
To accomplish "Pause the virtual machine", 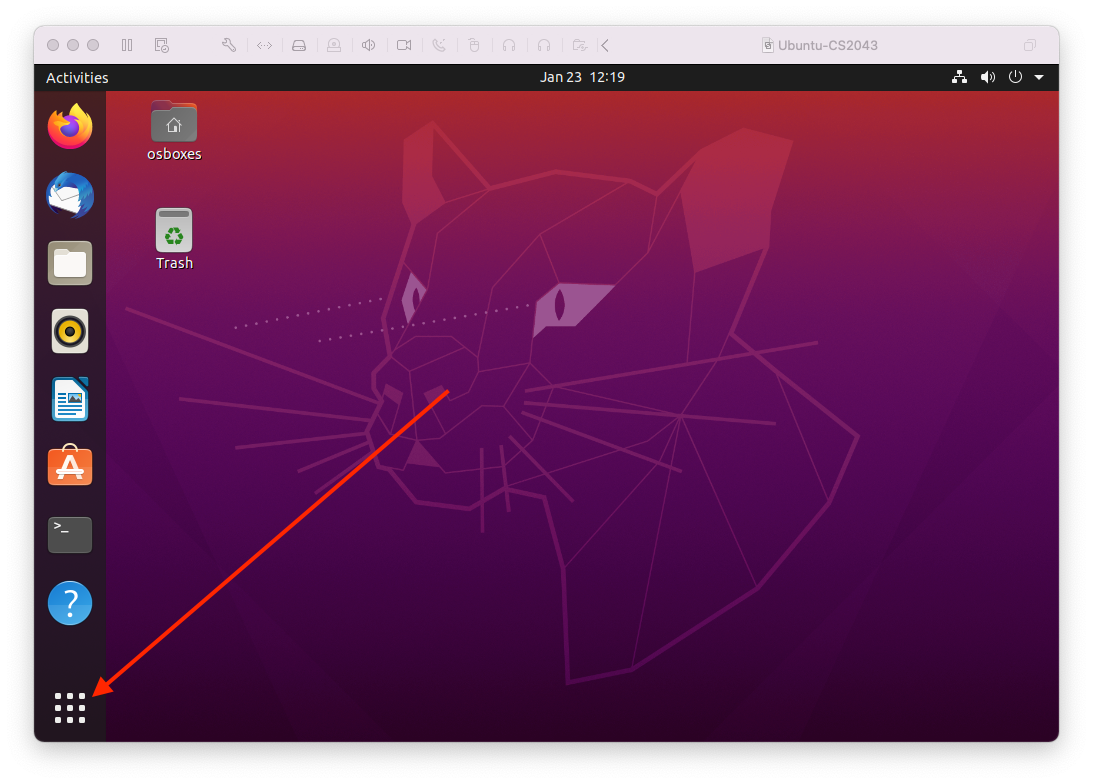I will point(127,45).
